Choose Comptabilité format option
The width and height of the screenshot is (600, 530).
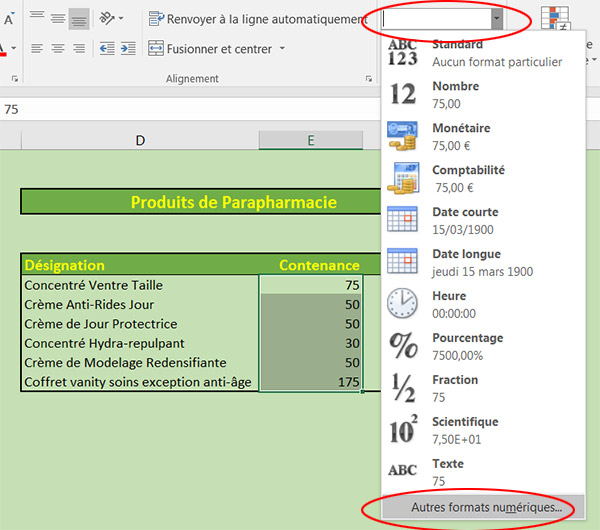[483, 178]
